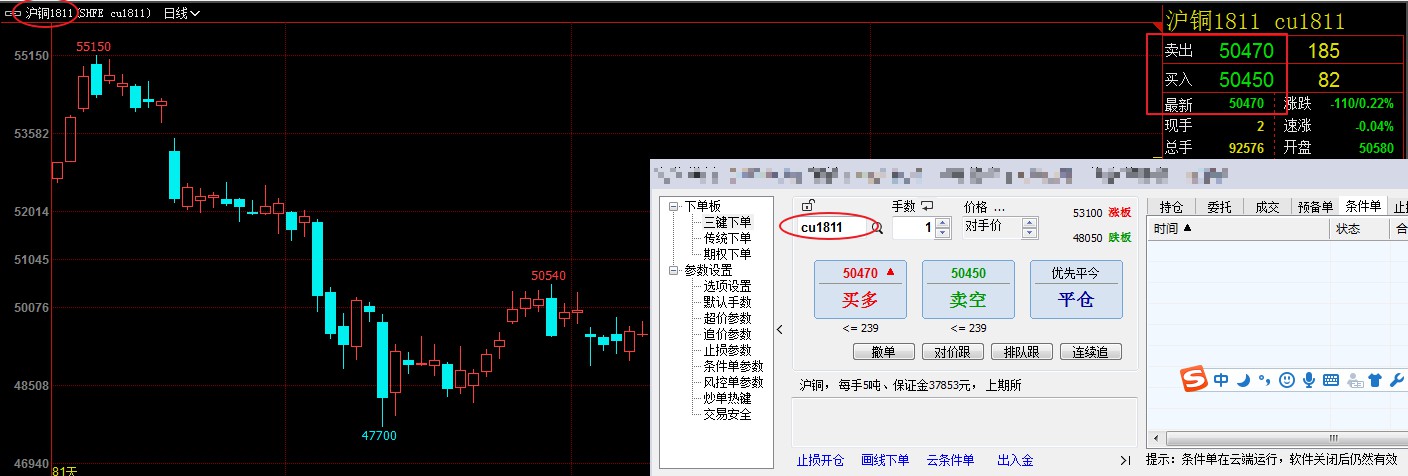This screenshot has width=1408, height=476.
Task: Click the 撤单 cancel order button
Action: tap(883, 352)
